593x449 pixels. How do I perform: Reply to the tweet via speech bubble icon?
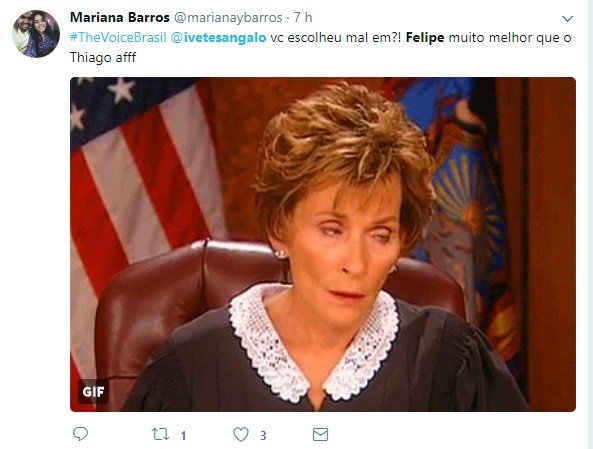tap(80, 434)
